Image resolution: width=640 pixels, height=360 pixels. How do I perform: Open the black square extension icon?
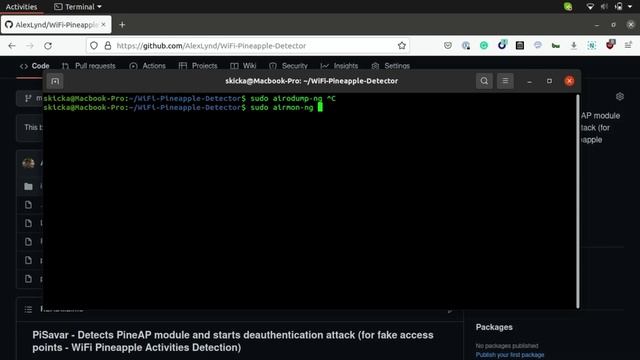(x=520, y=46)
